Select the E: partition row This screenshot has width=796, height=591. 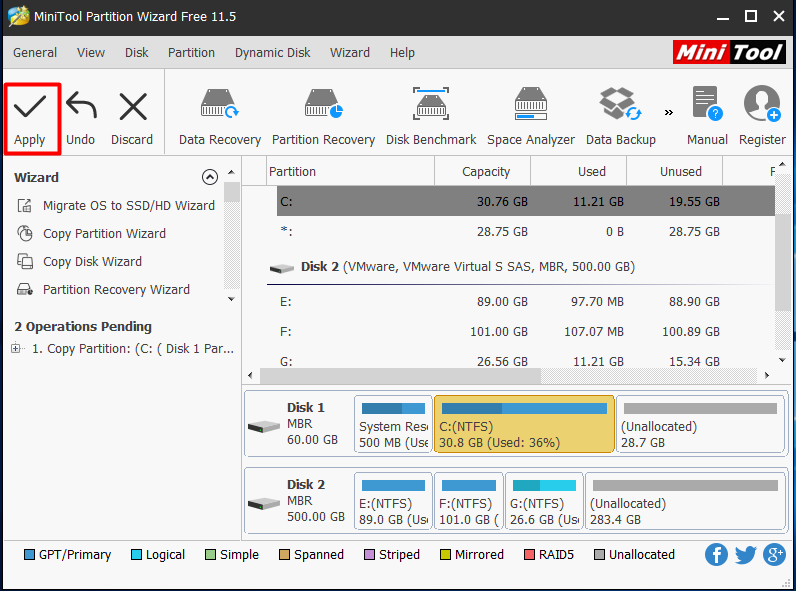tap(526, 302)
